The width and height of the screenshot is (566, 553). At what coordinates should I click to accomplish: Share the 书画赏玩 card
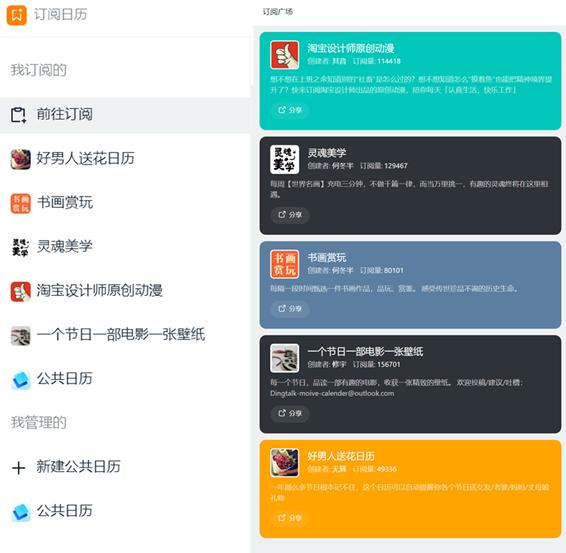290,309
